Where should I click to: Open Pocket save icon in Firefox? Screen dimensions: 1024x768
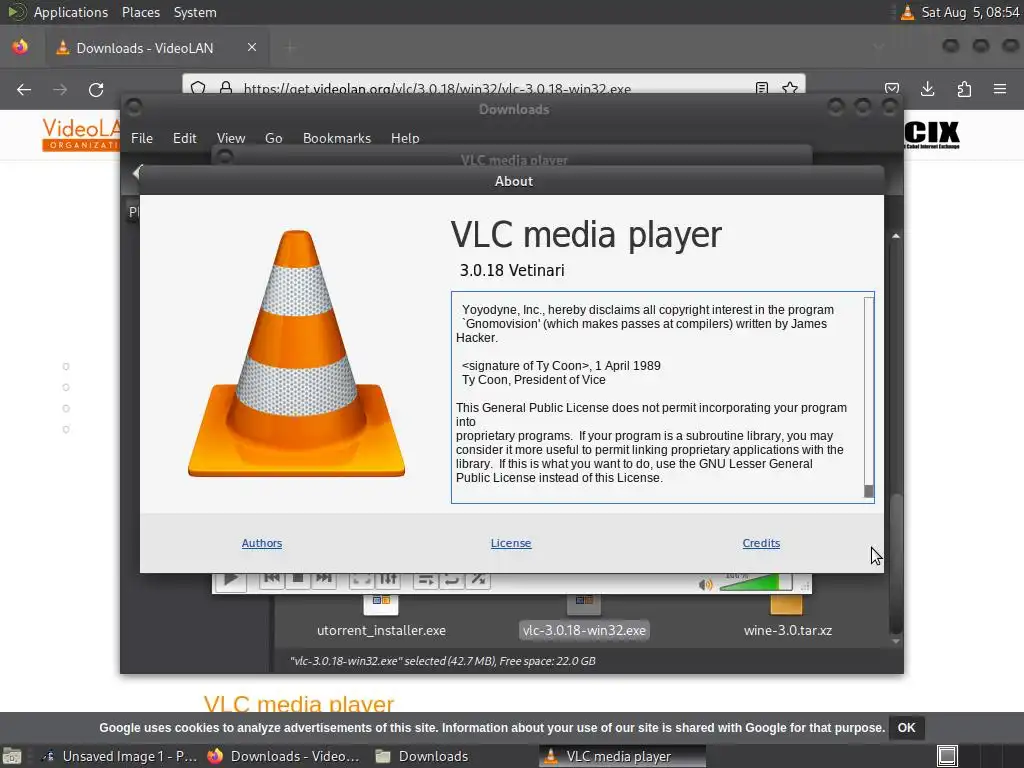[892, 89]
